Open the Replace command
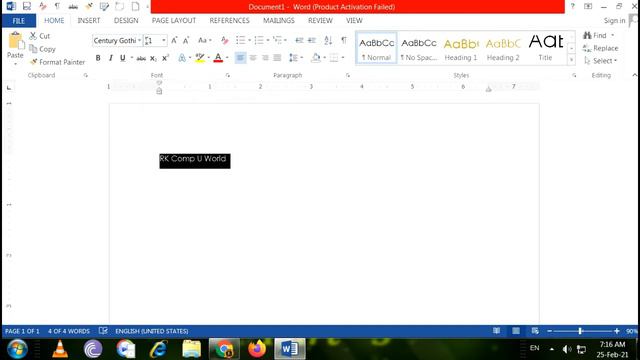Image resolution: width=640 pixels, height=360 pixels. pyautogui.click(x=600, y=48)
